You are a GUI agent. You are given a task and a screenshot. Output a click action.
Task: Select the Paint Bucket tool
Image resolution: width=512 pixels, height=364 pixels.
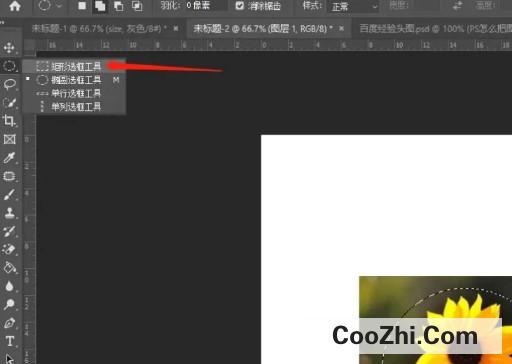(x=9, y=268)
